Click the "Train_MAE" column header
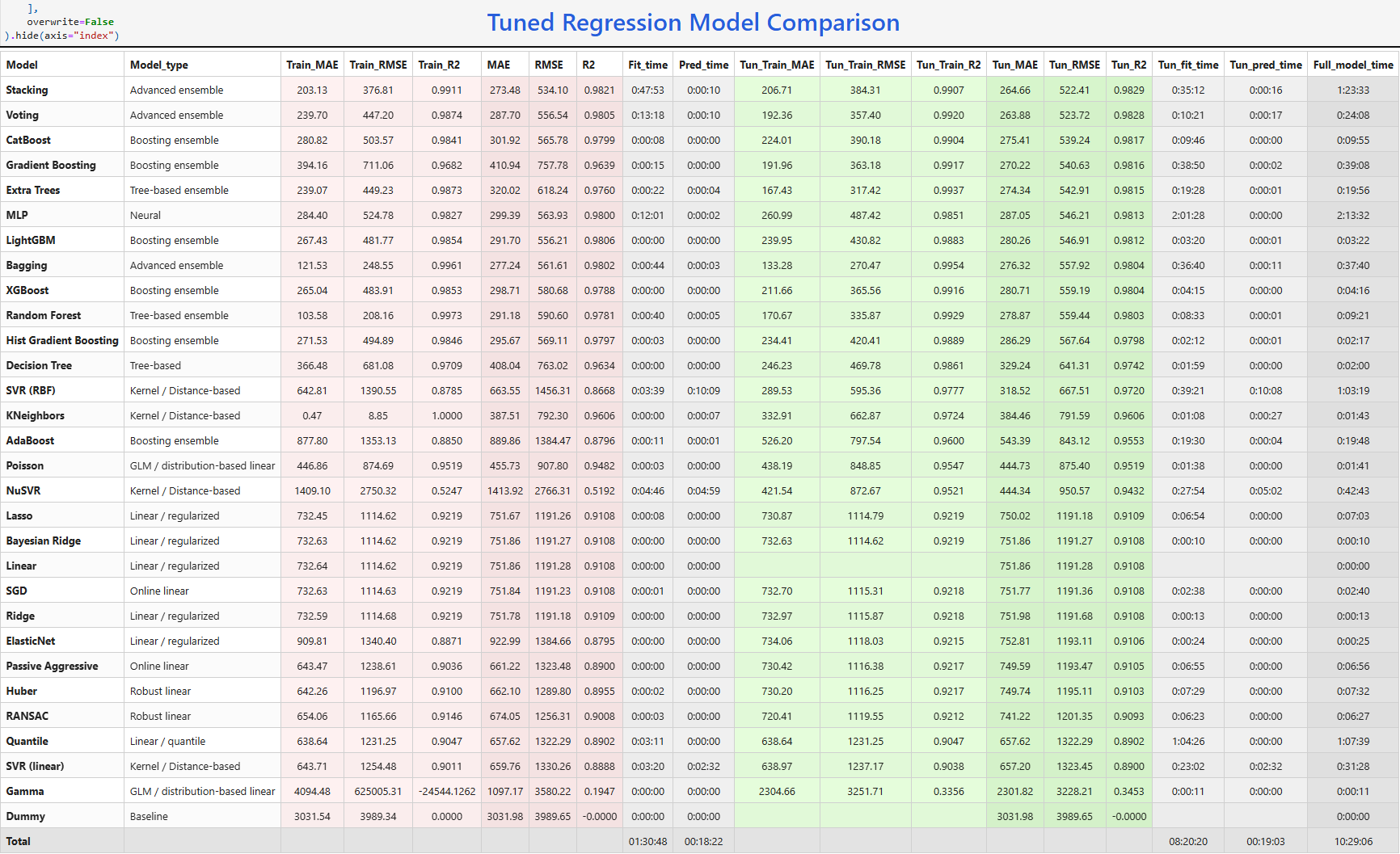 [x=312, y=65]
